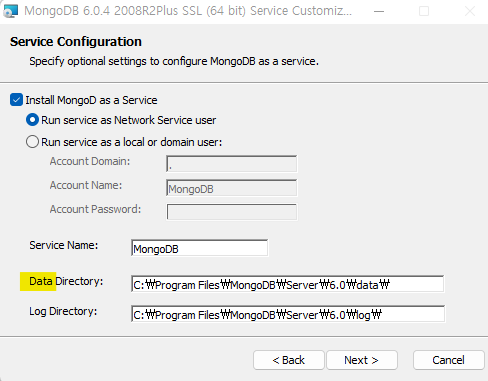488x381 pixels.
Task: Click the Service Configuration heading
Action: [76, 42]
